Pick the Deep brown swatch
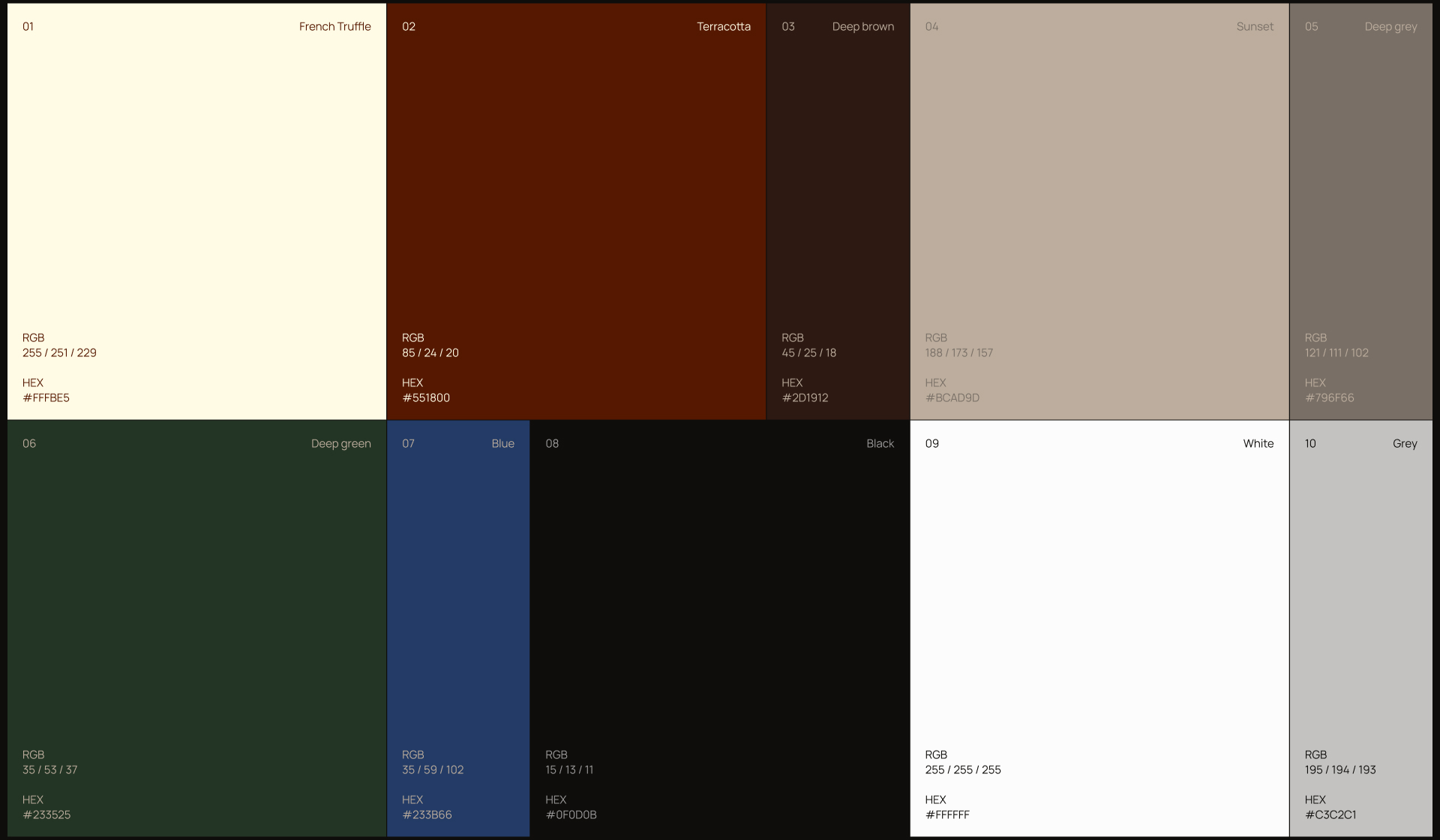The width and height of the screenshot is (1440, 840). (x=838, y=187)
